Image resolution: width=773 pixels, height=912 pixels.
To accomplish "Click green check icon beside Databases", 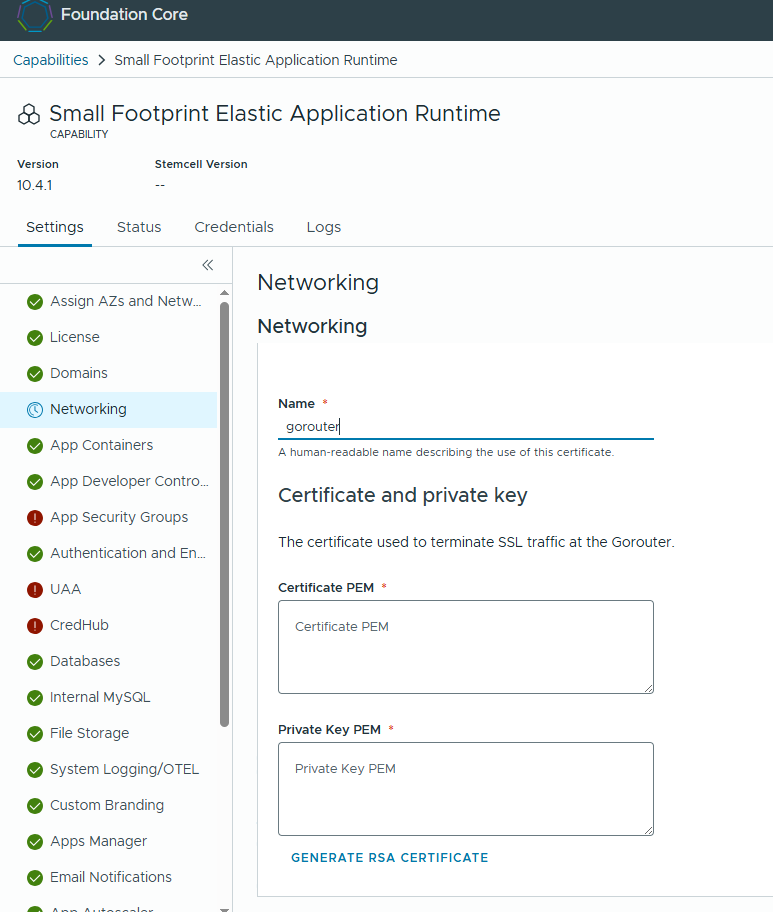I will coord(35,662).
